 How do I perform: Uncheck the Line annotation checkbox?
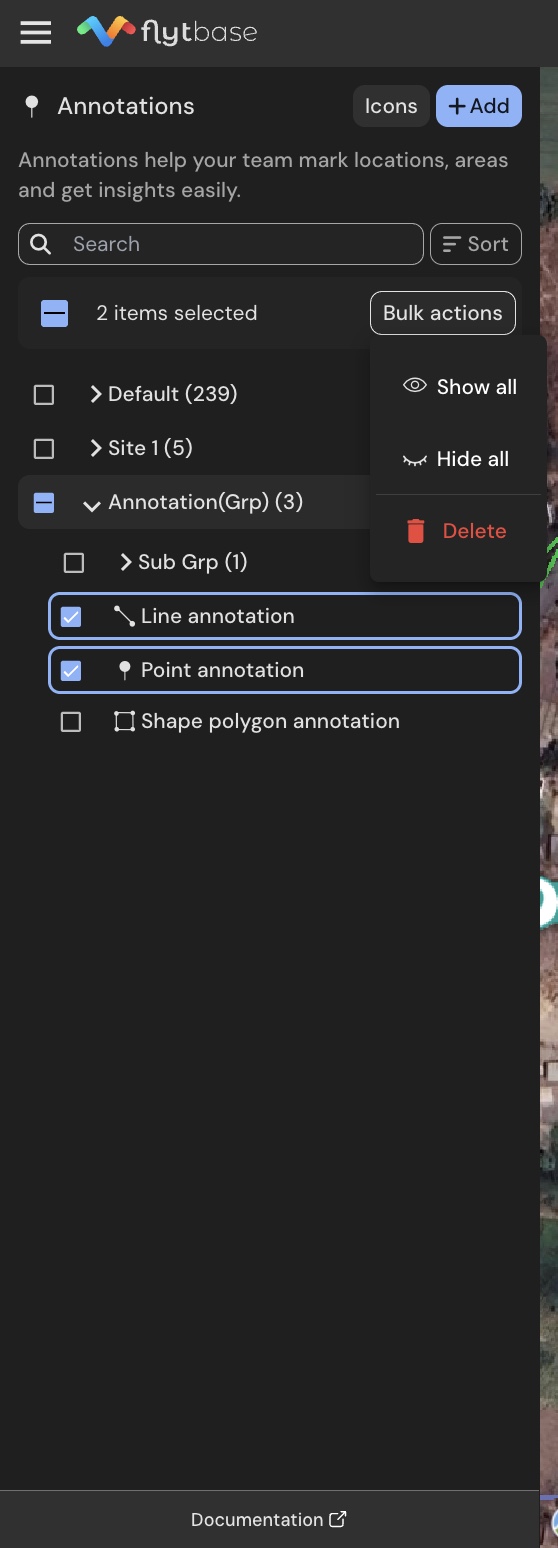71,616
